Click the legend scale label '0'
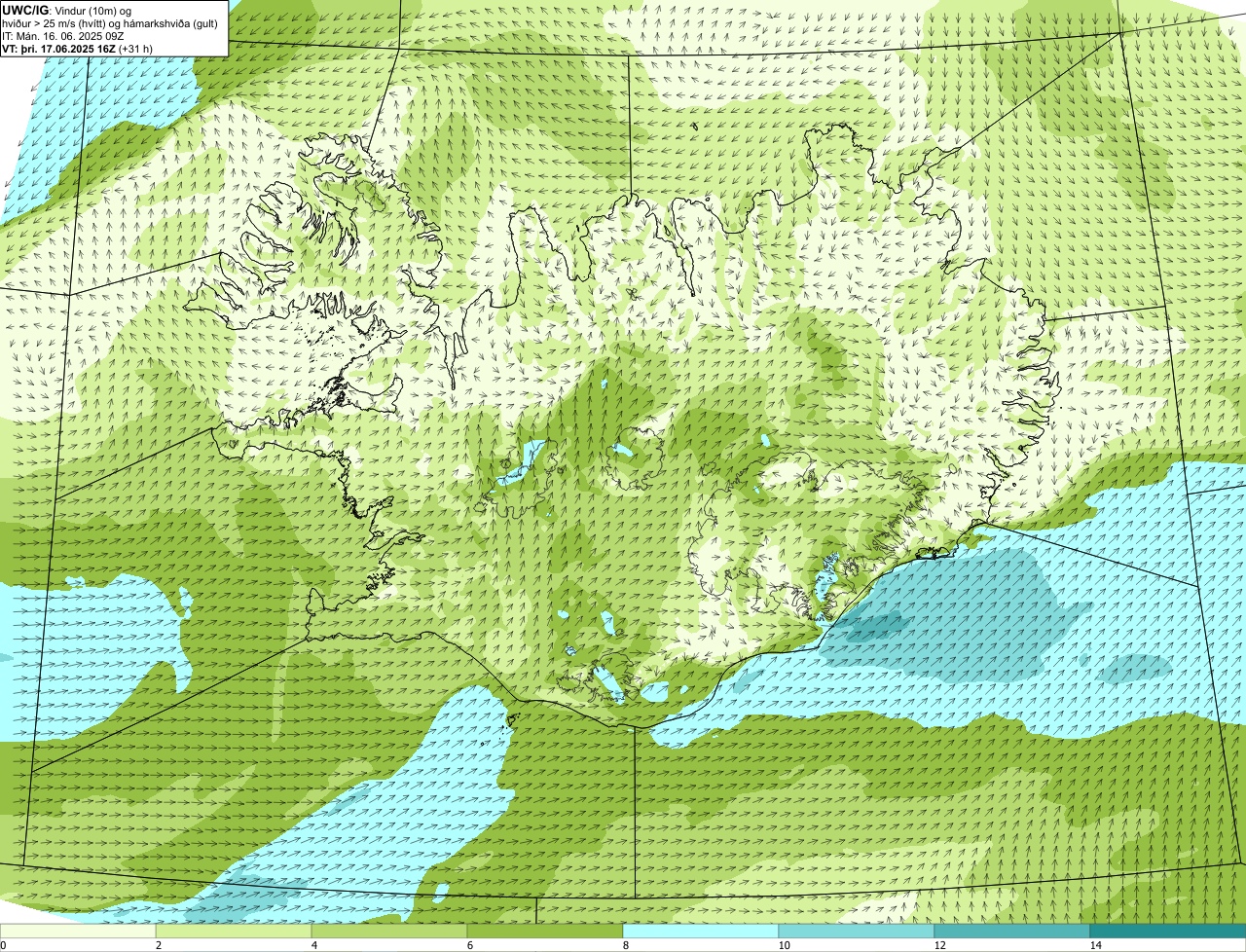This screenshot has width=1246, height=952. coord(3,945)
